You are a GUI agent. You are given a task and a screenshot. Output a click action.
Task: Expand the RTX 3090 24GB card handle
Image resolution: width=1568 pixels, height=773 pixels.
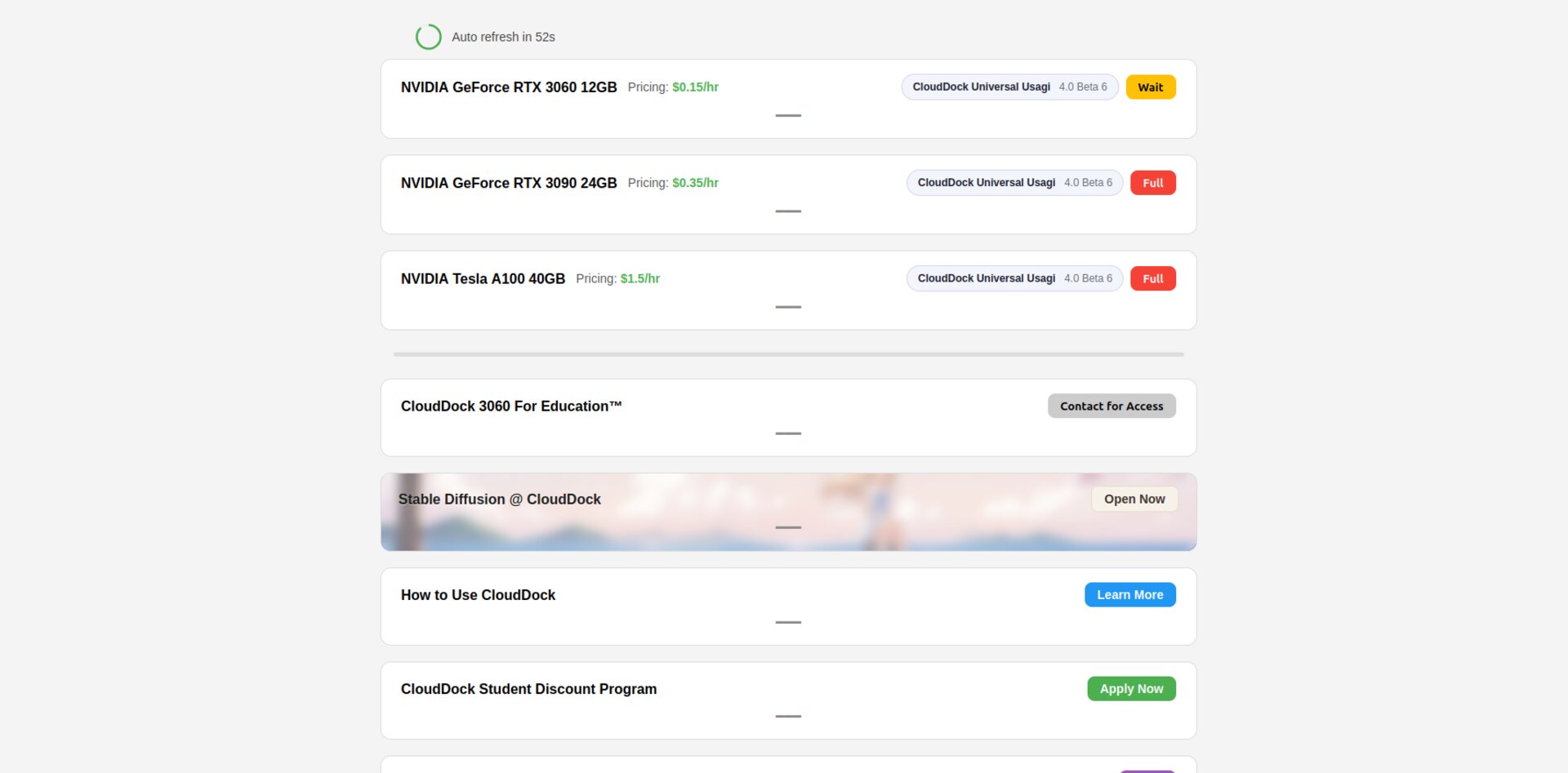pos(788,211)
